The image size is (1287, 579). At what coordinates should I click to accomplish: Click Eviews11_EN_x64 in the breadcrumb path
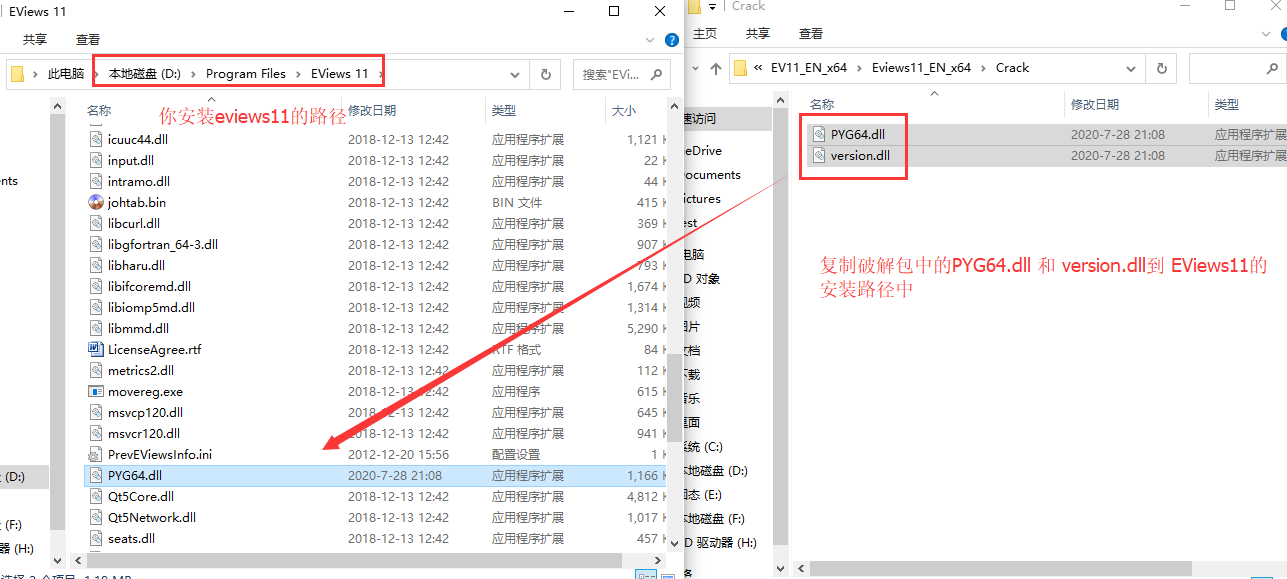click(x=921, y=68)
